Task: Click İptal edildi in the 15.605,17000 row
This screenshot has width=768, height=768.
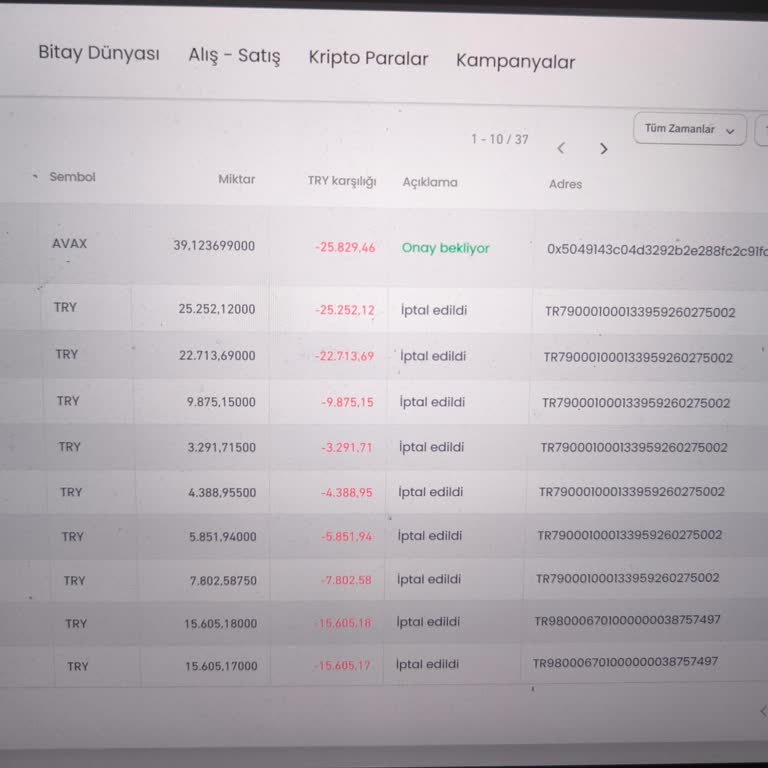Action: (x=427, y=664)
